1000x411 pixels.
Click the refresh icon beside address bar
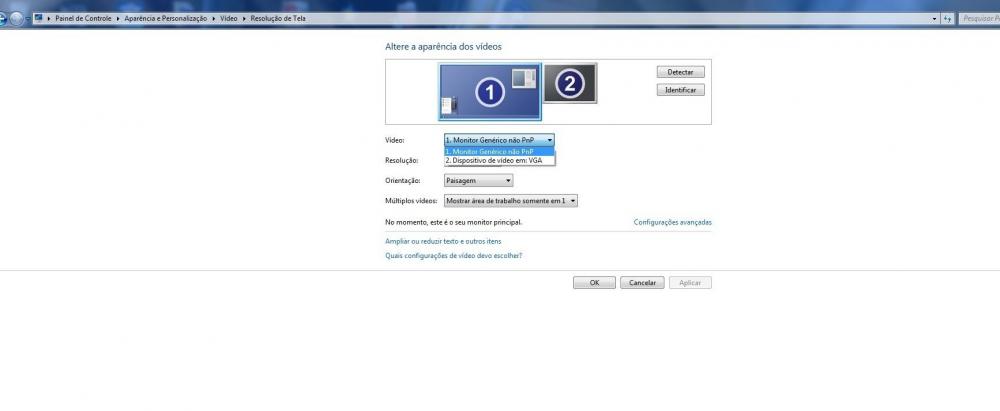tap(947, 19)
